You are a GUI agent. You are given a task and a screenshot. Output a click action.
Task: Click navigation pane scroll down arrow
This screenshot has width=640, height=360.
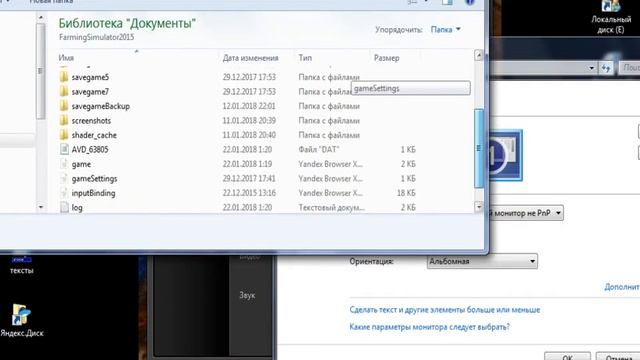click(x=40, y=207)
